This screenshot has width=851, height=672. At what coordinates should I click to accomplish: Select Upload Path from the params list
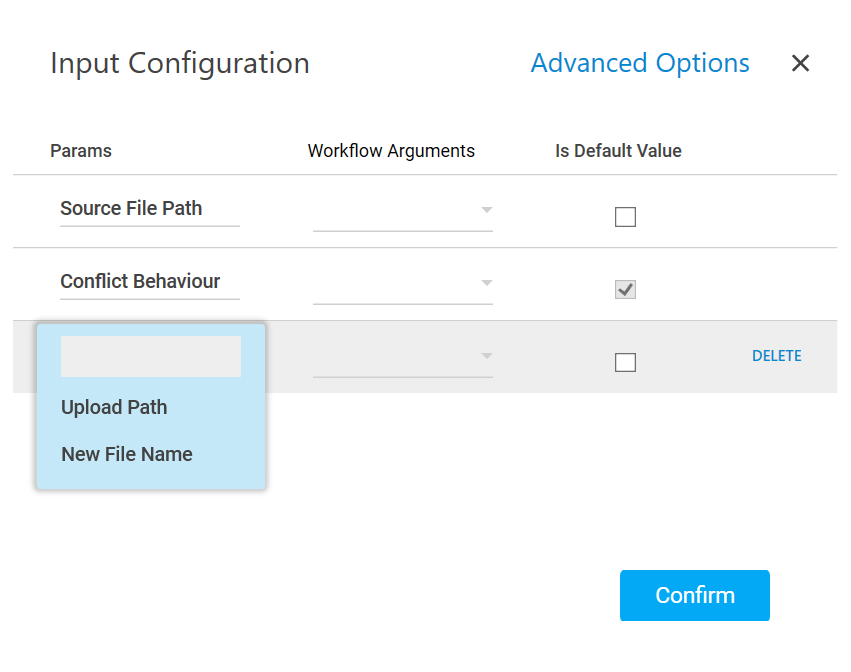114,407
